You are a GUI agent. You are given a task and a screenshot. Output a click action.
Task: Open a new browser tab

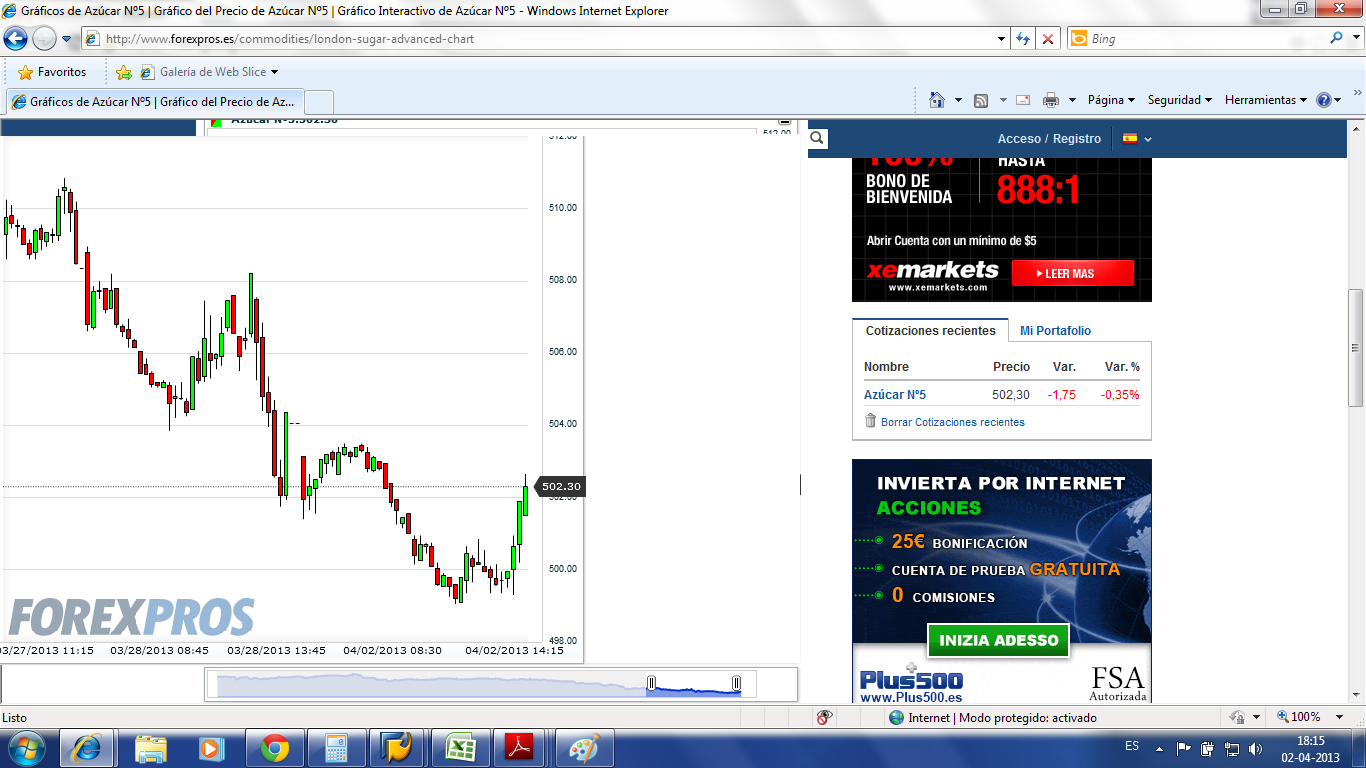[x=318, y=102]
